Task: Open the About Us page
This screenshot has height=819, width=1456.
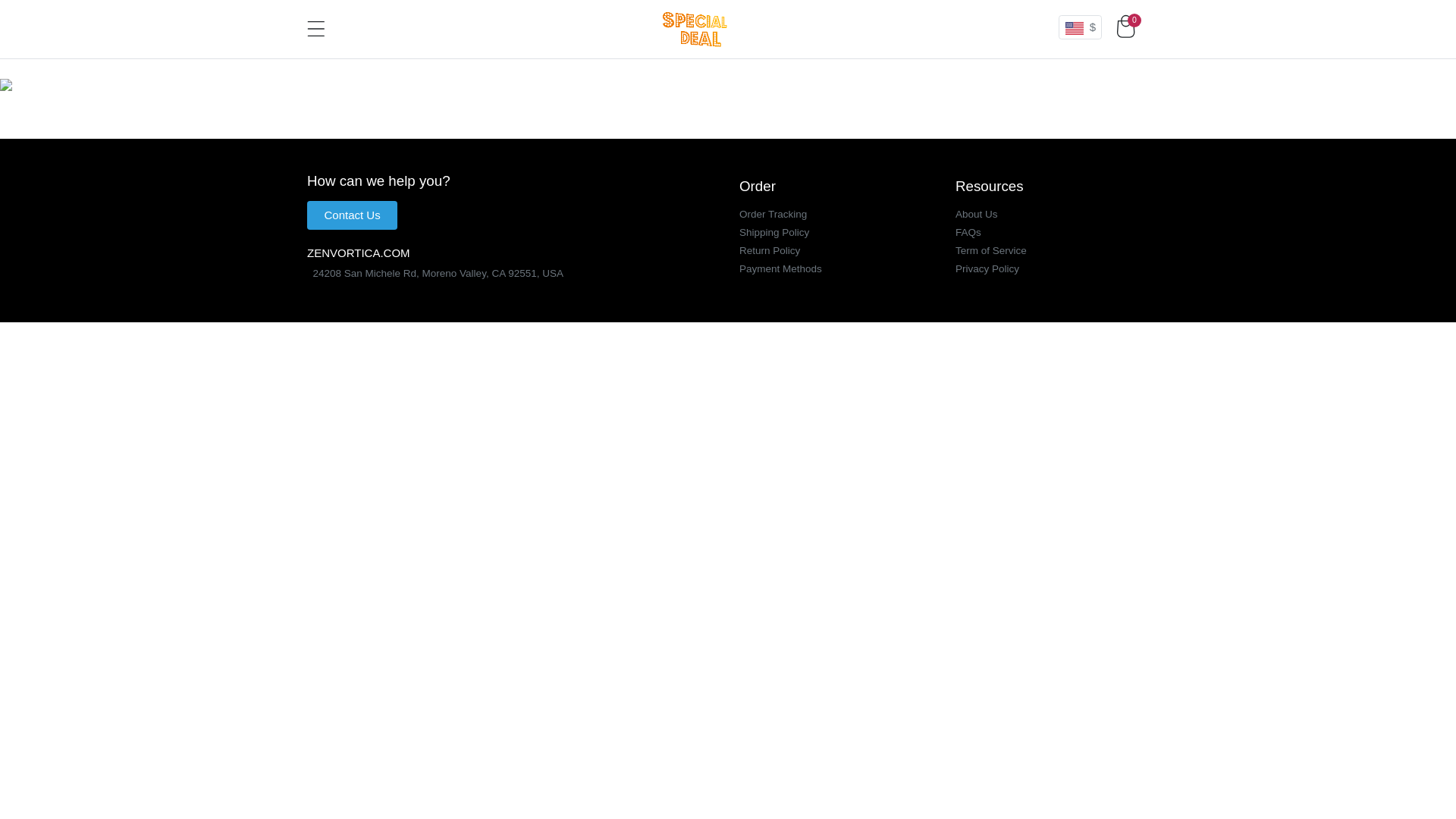Action: pos(976,215)
